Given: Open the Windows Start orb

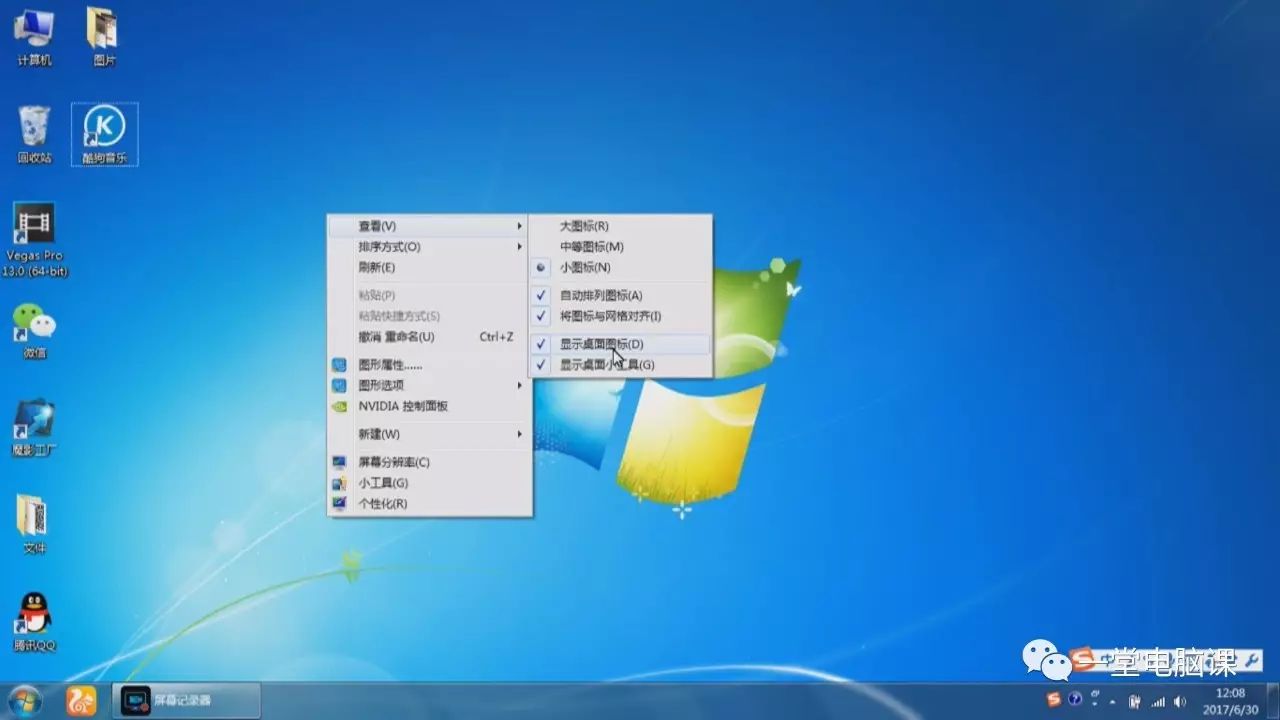Looking at the screenshot, I should [24, 700].
